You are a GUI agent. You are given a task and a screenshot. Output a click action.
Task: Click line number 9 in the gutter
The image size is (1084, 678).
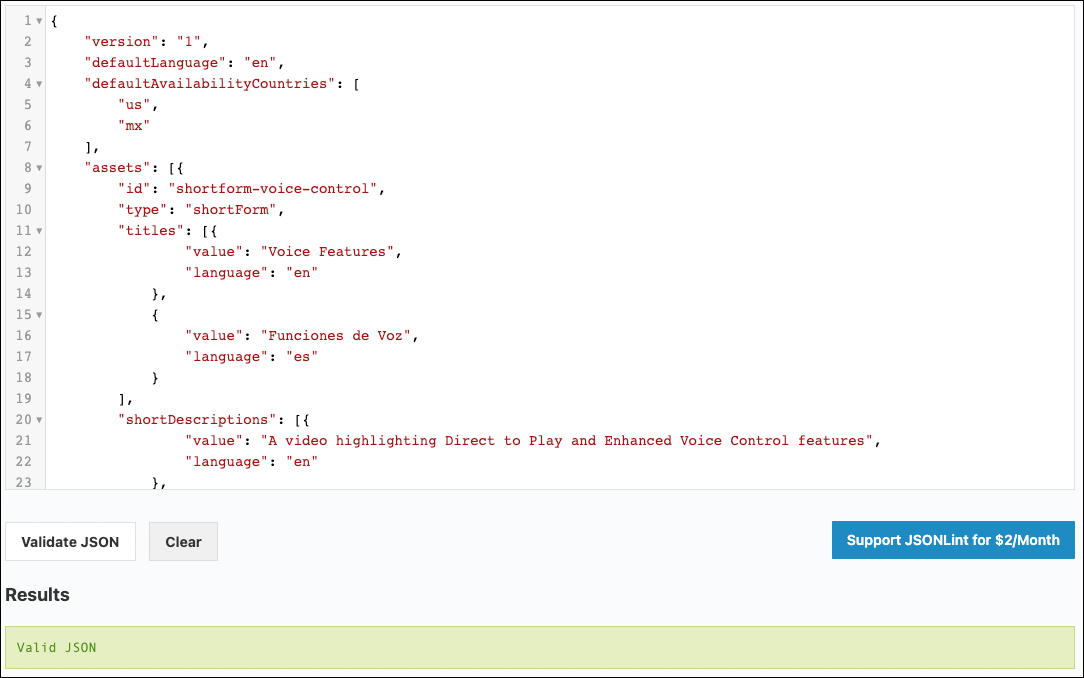pos(26,189)
